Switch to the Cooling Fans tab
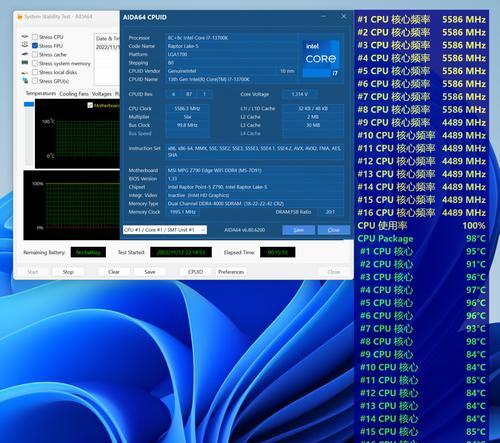 pos(74,94)
